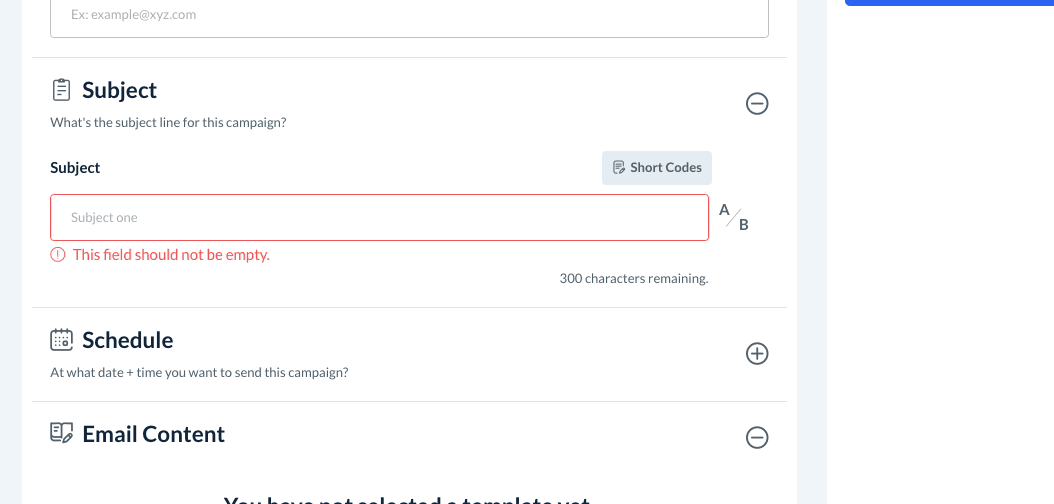Expand the Schedule section

point(757,353)
